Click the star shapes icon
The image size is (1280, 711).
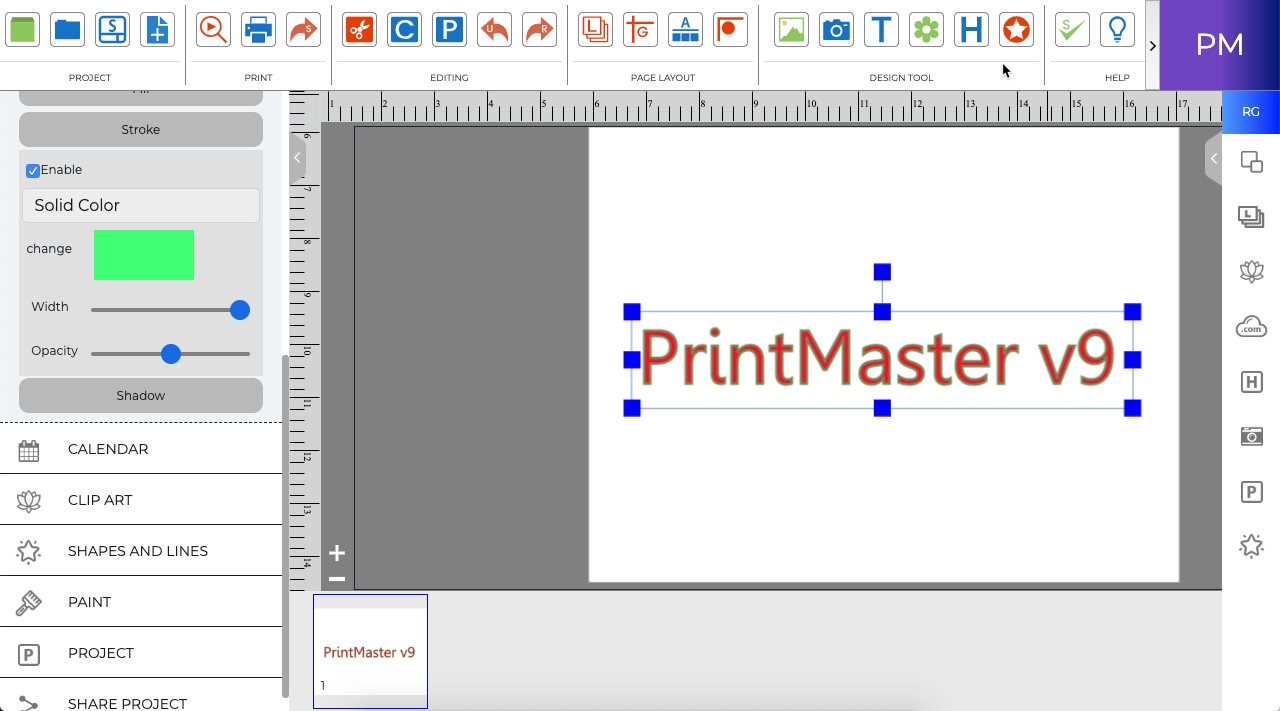[1016, 29]
